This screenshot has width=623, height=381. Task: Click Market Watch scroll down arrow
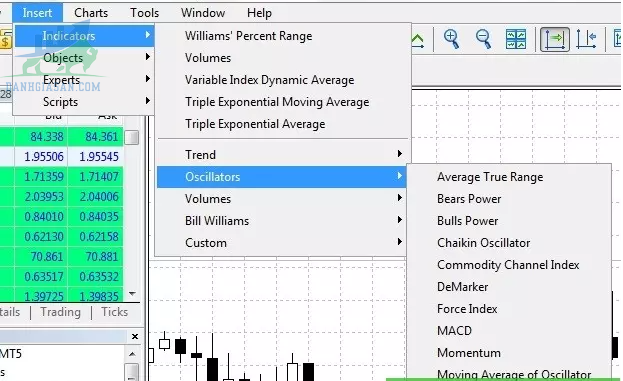tap(132, 294)
